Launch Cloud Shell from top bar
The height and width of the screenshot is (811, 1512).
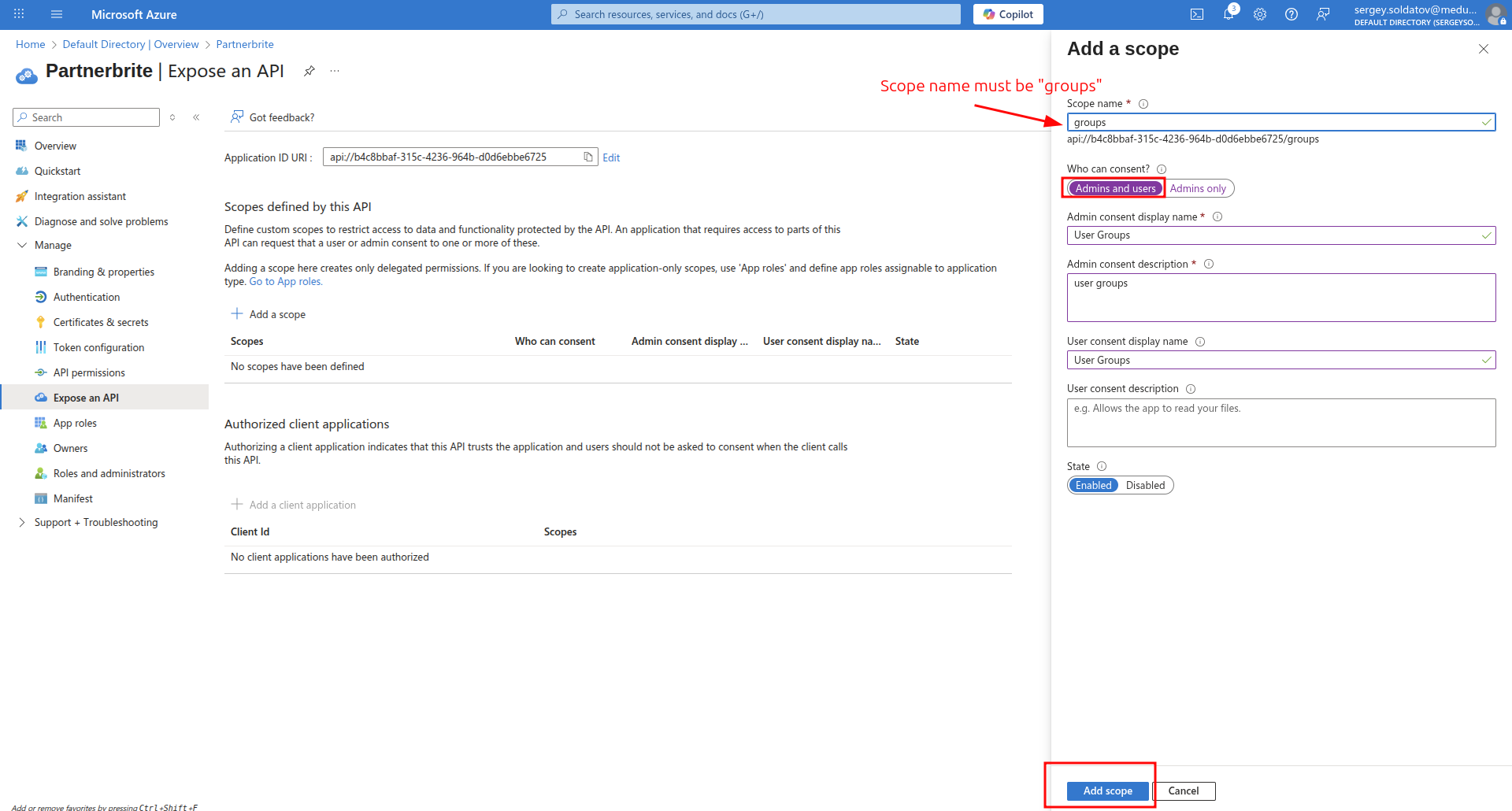point(1197,14)
